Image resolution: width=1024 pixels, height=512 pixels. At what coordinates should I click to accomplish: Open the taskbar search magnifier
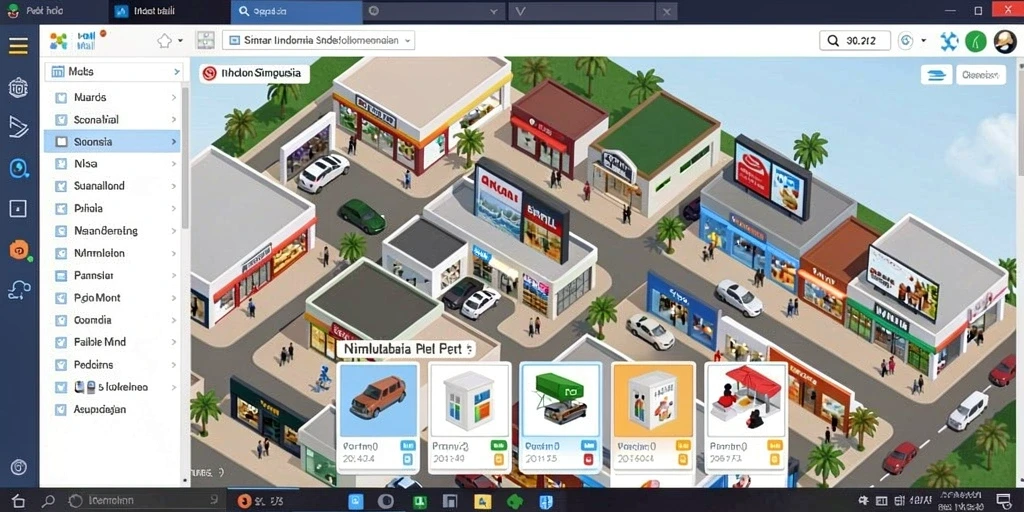coord(48,501)
